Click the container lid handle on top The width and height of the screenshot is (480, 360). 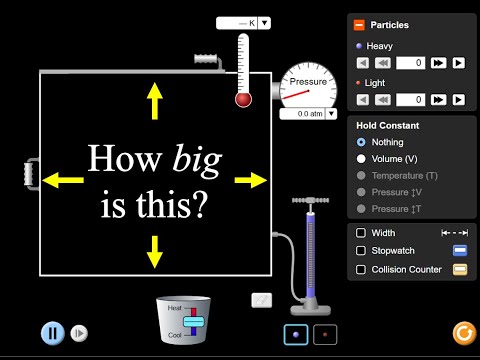point(206,59)
